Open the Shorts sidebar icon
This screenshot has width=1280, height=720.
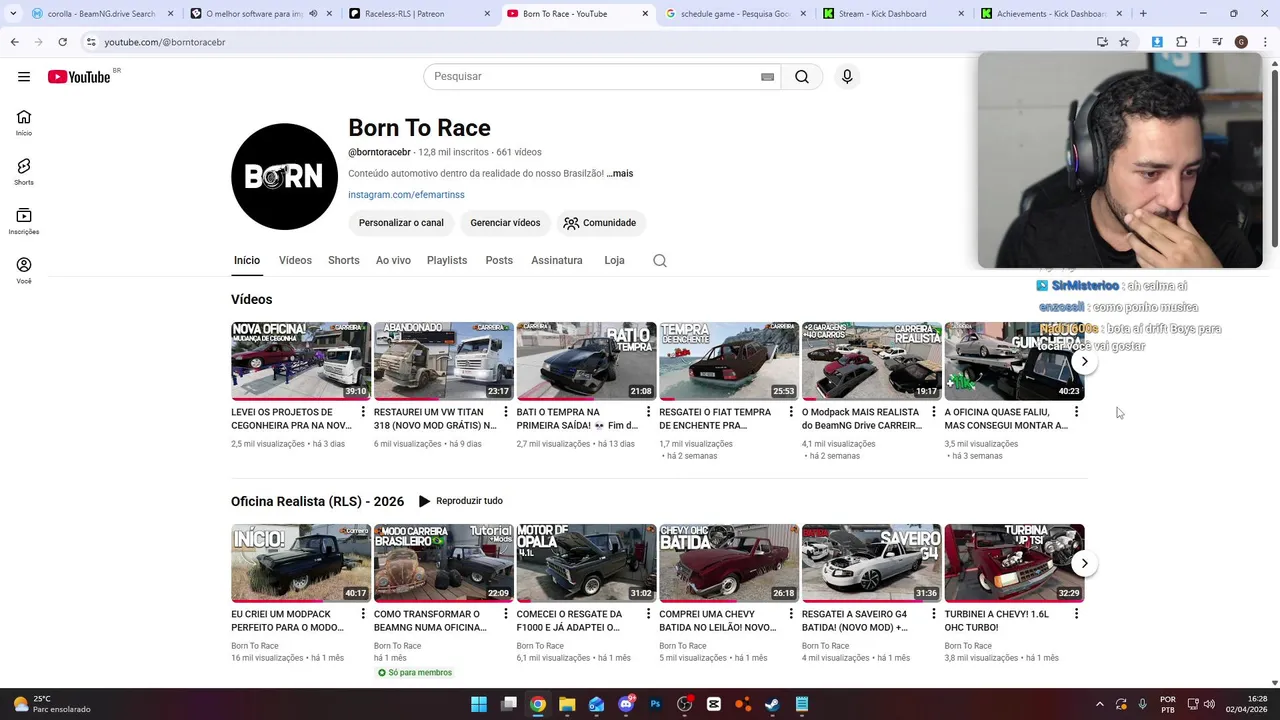(x=24, y=172)
